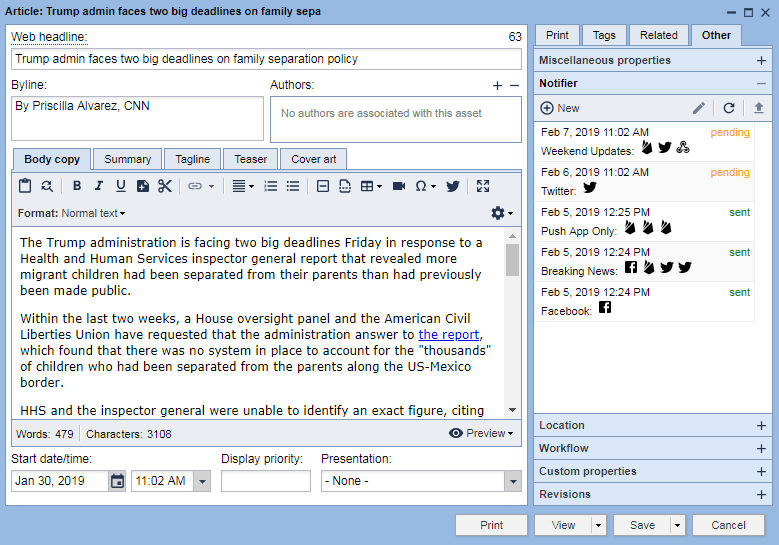
Task: Select the Other tab
Action: (716, 35)
